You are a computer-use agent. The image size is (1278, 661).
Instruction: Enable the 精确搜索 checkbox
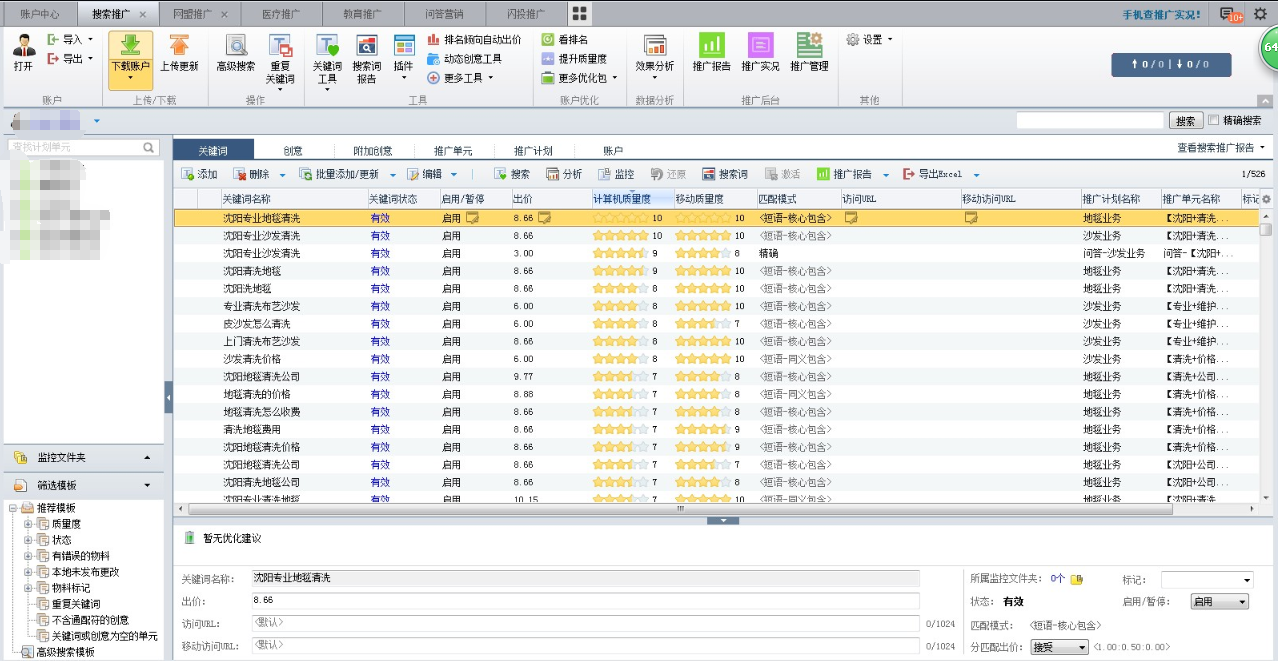(x=1214, y=120)
